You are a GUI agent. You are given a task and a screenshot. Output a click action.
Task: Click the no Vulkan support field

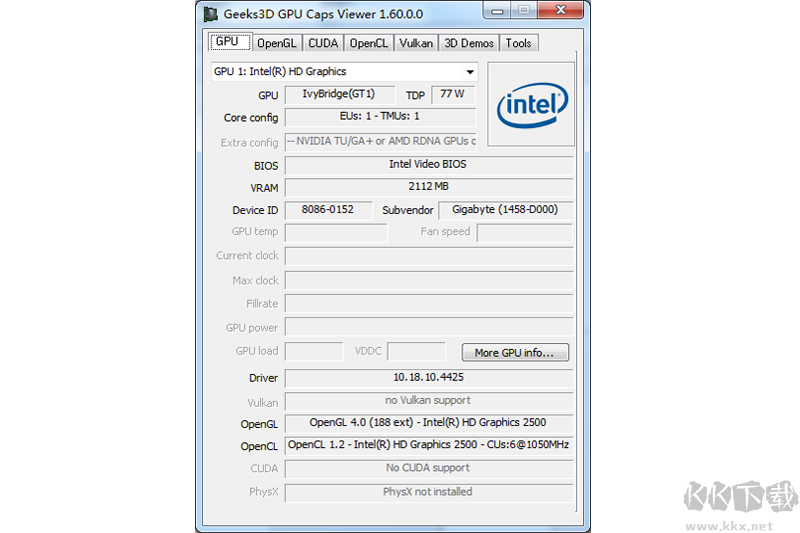pyautogui.click(x=429, y=401)
